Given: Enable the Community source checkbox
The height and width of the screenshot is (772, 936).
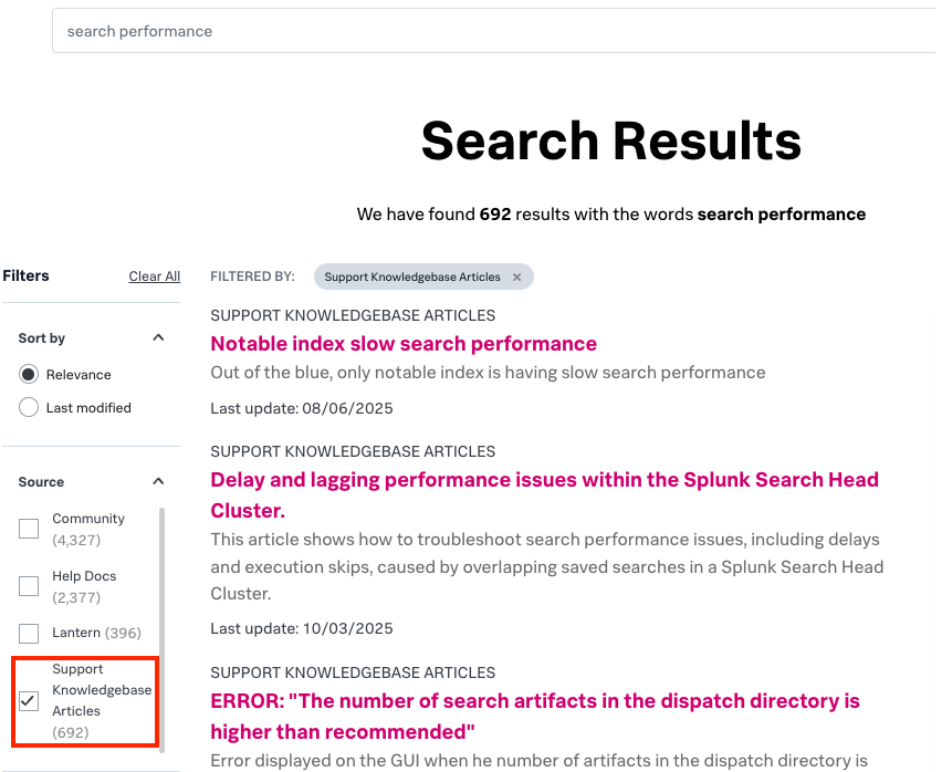Looking at the screenshot, I should click(x=29, y=529).
